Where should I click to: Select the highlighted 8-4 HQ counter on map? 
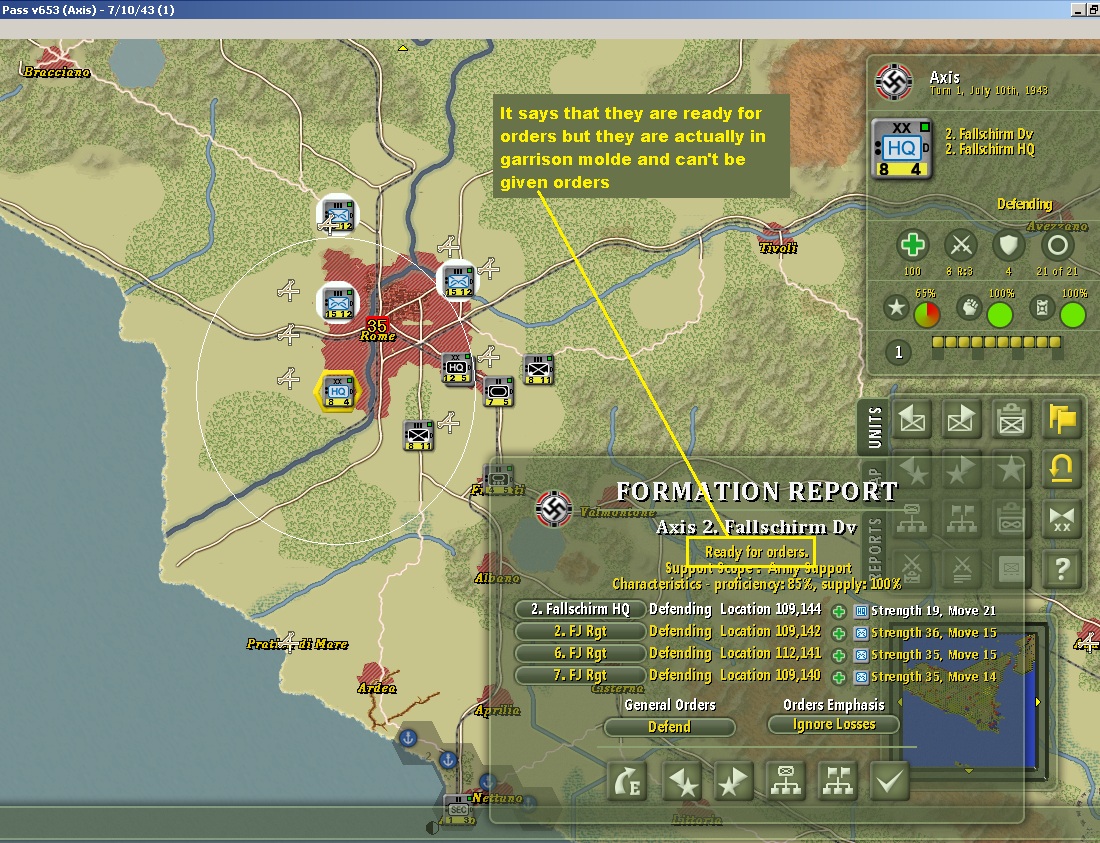337,391
